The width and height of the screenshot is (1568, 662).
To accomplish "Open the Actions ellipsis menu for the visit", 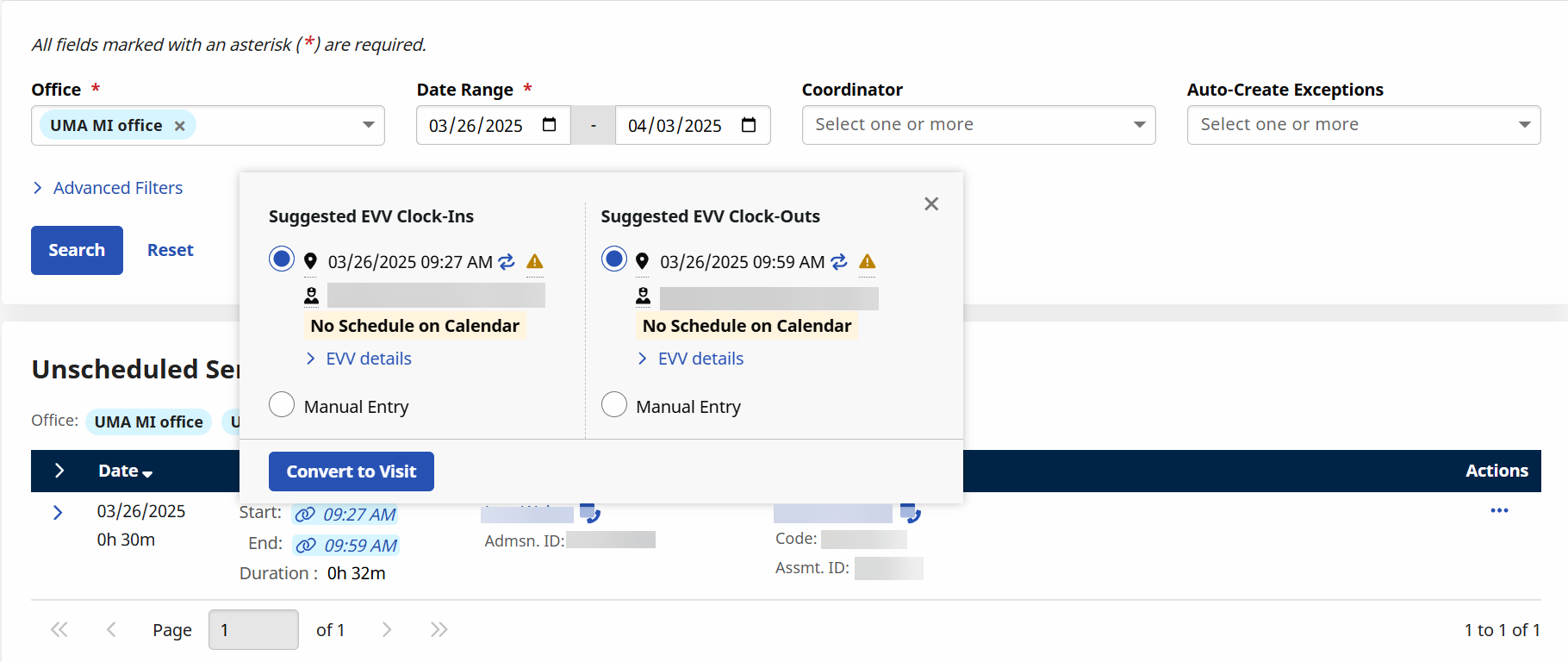I will (x=1499, y=510).
